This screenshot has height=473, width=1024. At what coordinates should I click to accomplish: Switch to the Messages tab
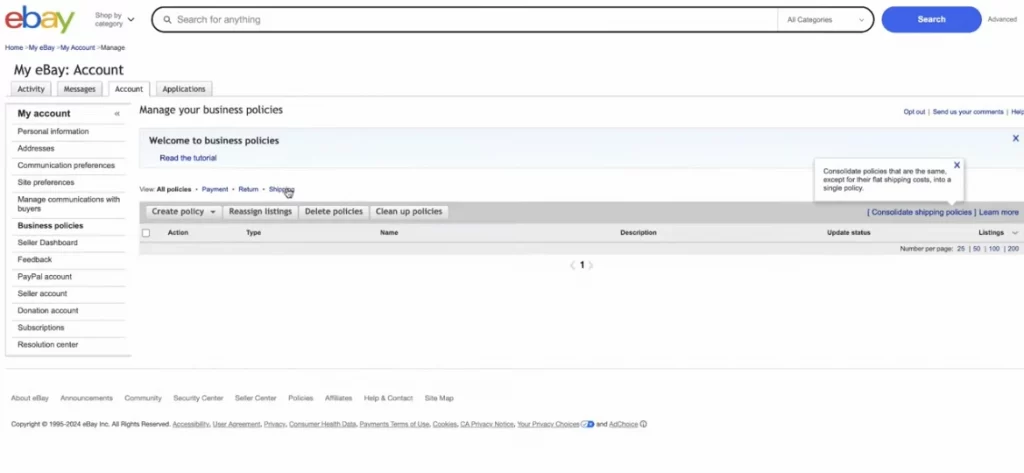pyautogui.click(x=80, y=89)
